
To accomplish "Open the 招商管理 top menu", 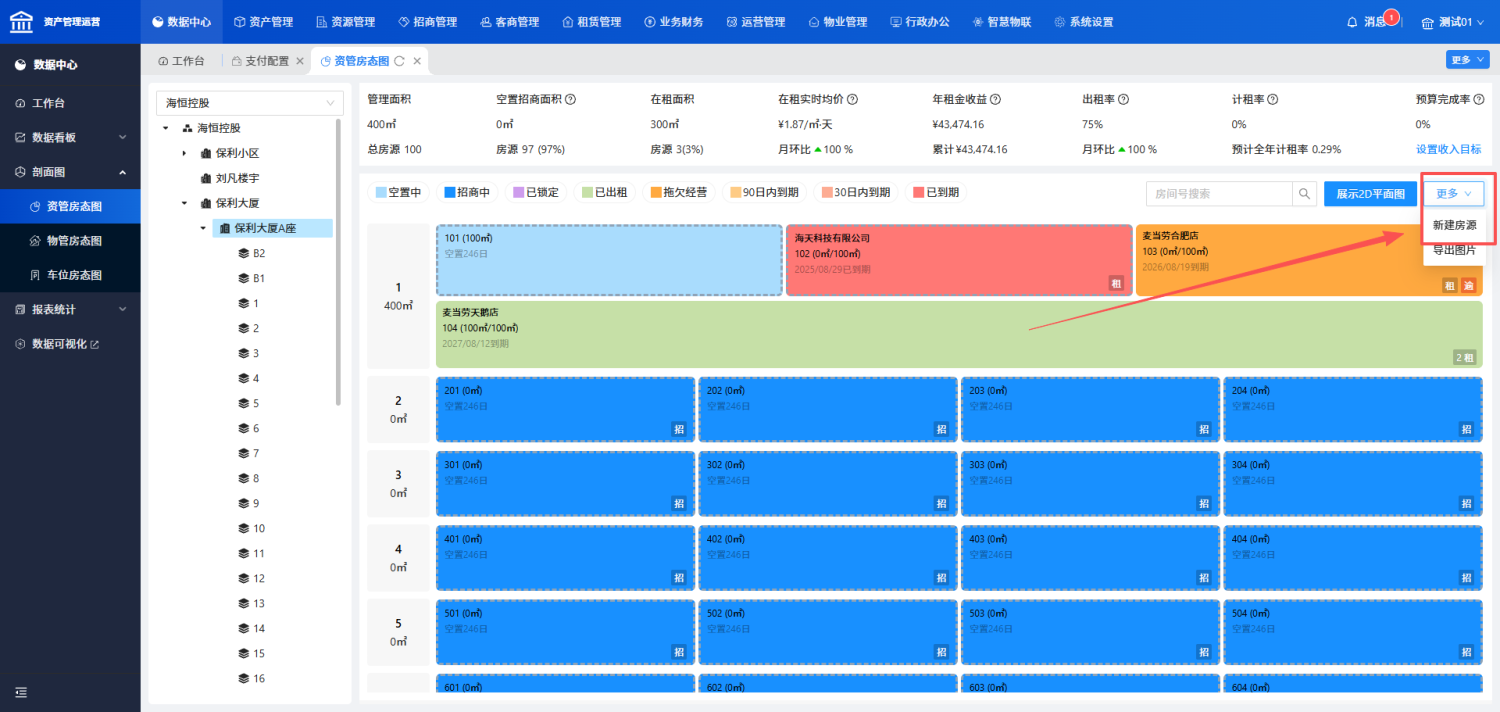I will (x=427, y=22).
